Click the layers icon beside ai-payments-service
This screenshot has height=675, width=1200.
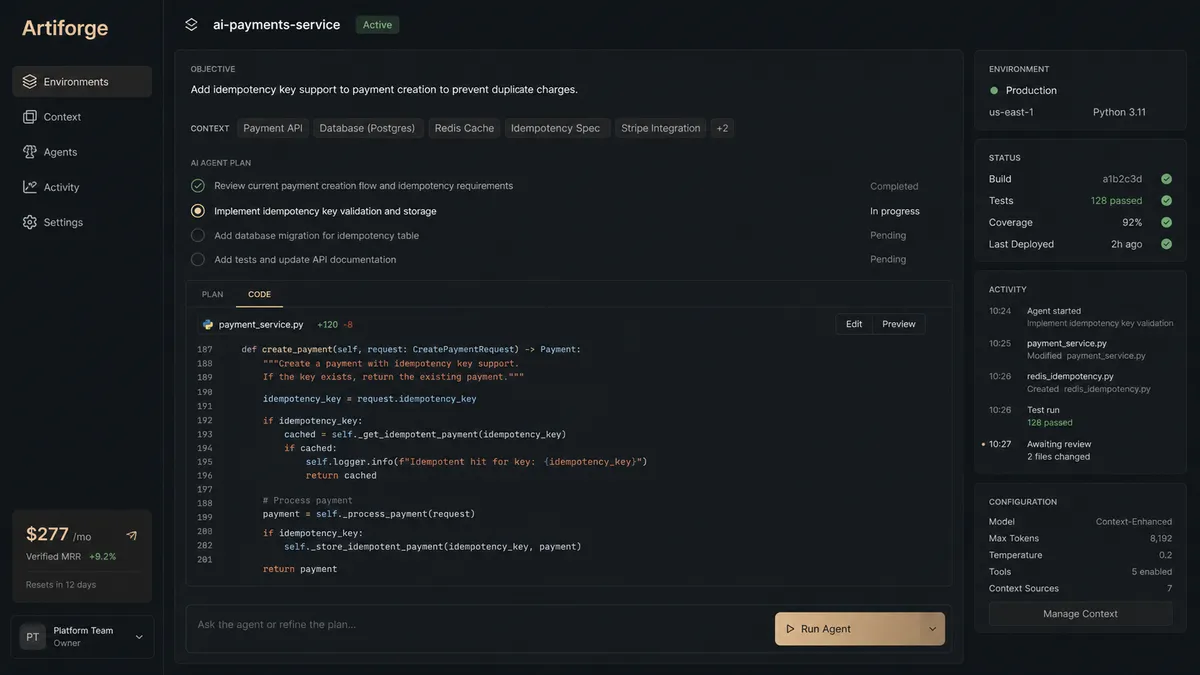point(191,25)
